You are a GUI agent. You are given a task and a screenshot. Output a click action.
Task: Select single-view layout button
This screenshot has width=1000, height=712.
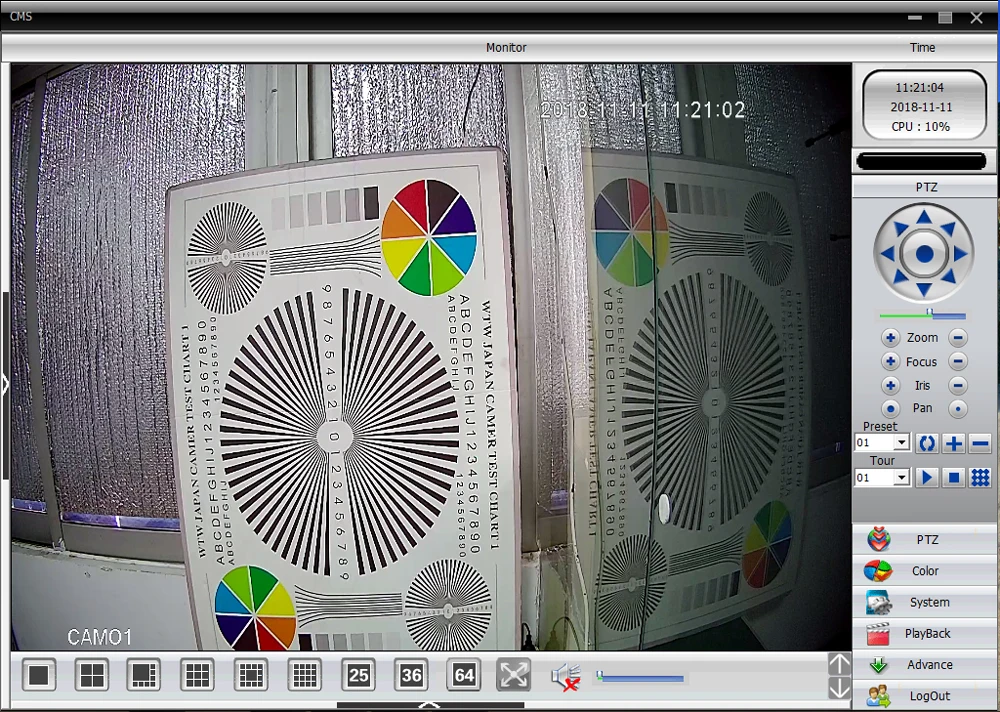(39, 674)
